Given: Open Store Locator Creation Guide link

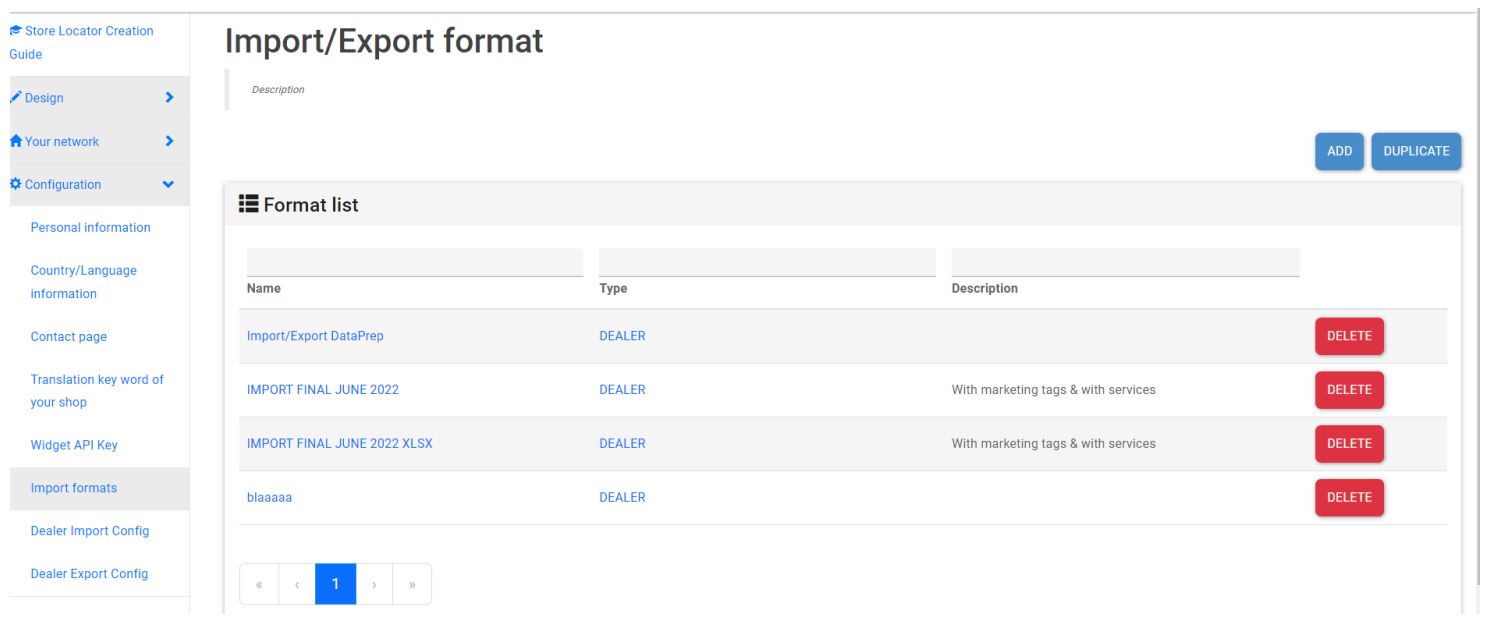Looking at the screenshot, I should pyautogui.click(x=82, y=42).
